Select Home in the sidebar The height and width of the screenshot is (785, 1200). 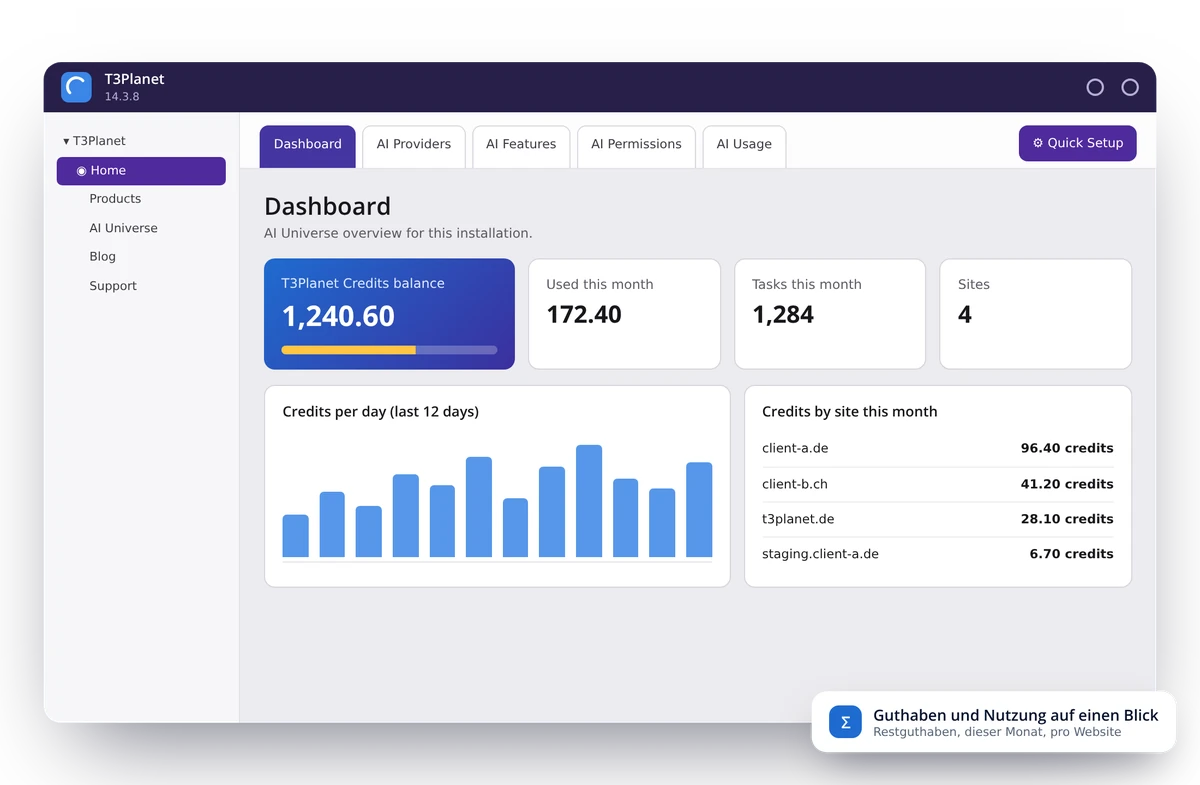click(x=141, y=171)
